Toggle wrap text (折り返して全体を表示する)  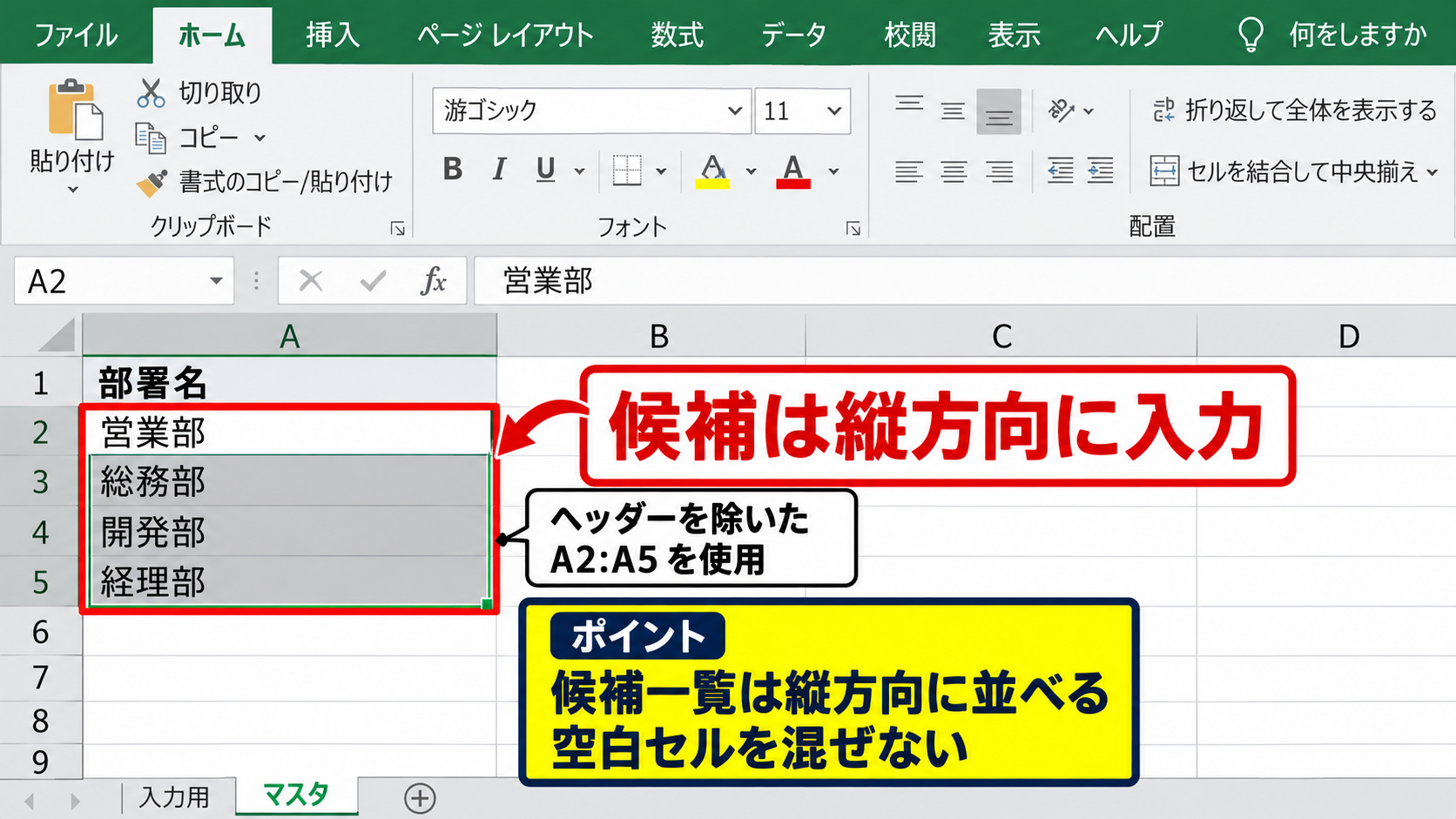pyautogui.click(x=1294, y=111)
